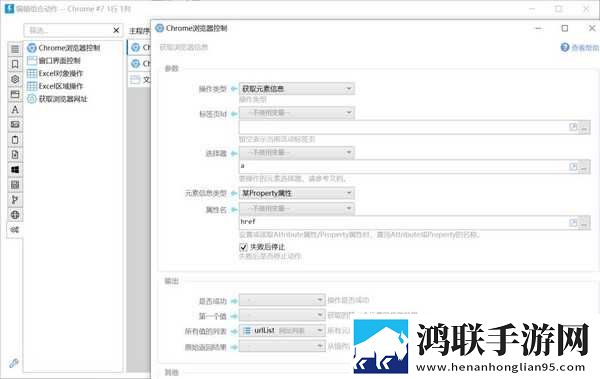The height and width of the screenshot is (379, 600).
Task: Select Chrome浏览器控制 in action list
Action: tap(64, 48)
